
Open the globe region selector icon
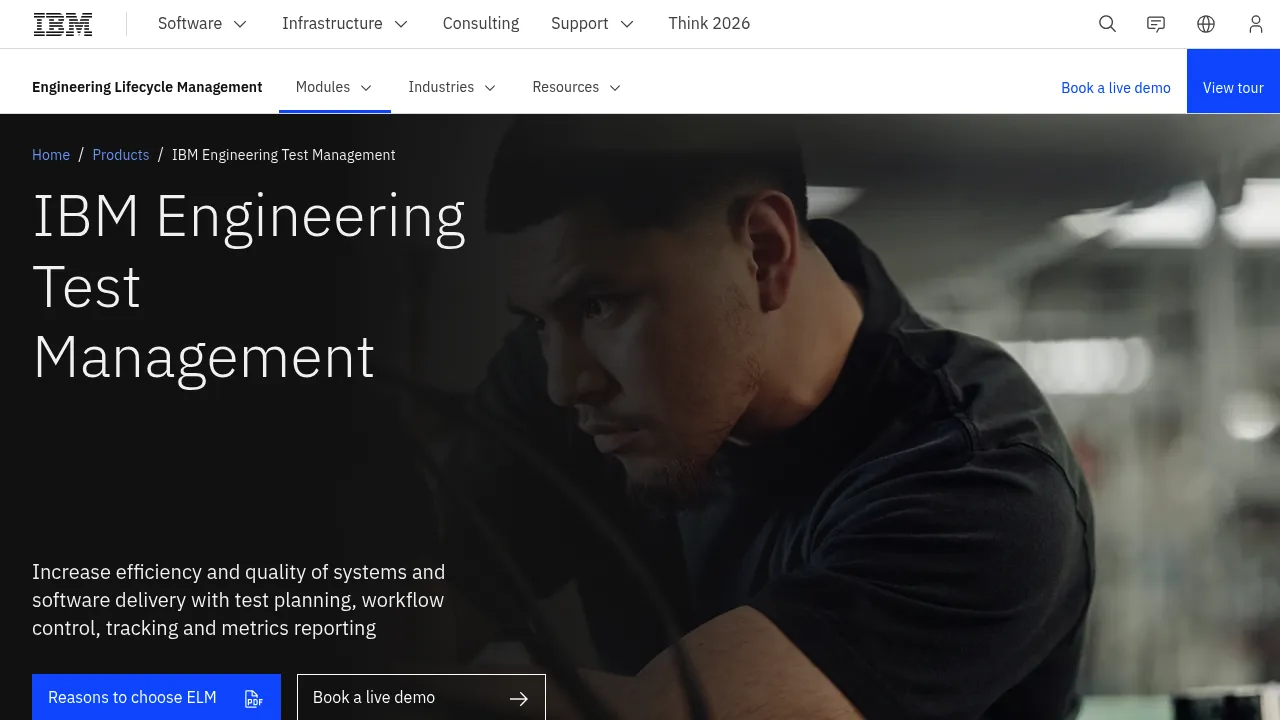[1206, 24]
